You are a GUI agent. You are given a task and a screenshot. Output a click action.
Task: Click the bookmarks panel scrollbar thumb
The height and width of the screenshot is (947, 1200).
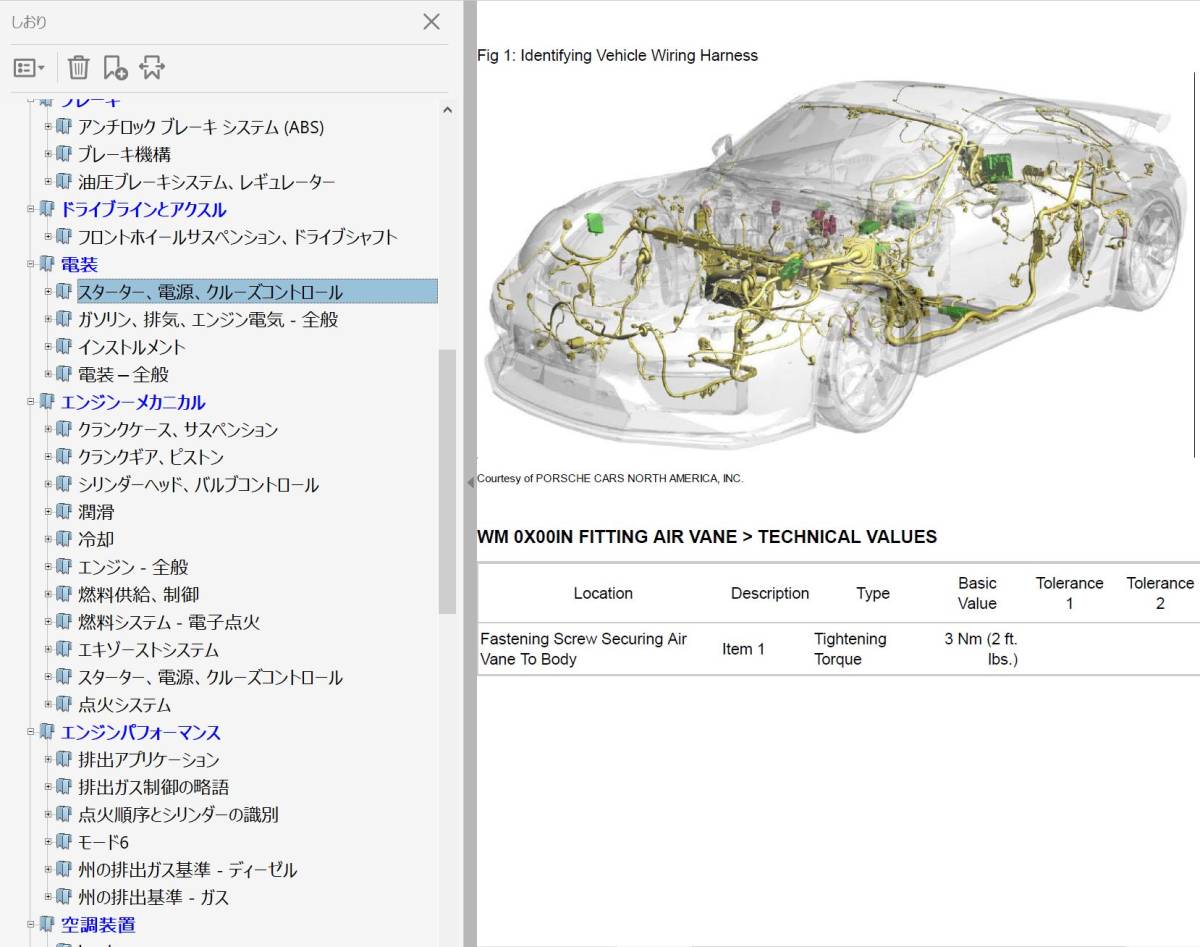[x=447, y=481]
